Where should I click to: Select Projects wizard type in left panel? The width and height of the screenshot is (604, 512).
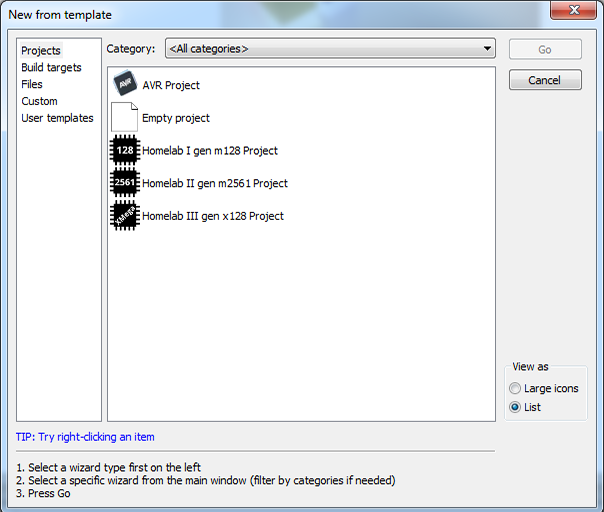(x=41, y=51)
